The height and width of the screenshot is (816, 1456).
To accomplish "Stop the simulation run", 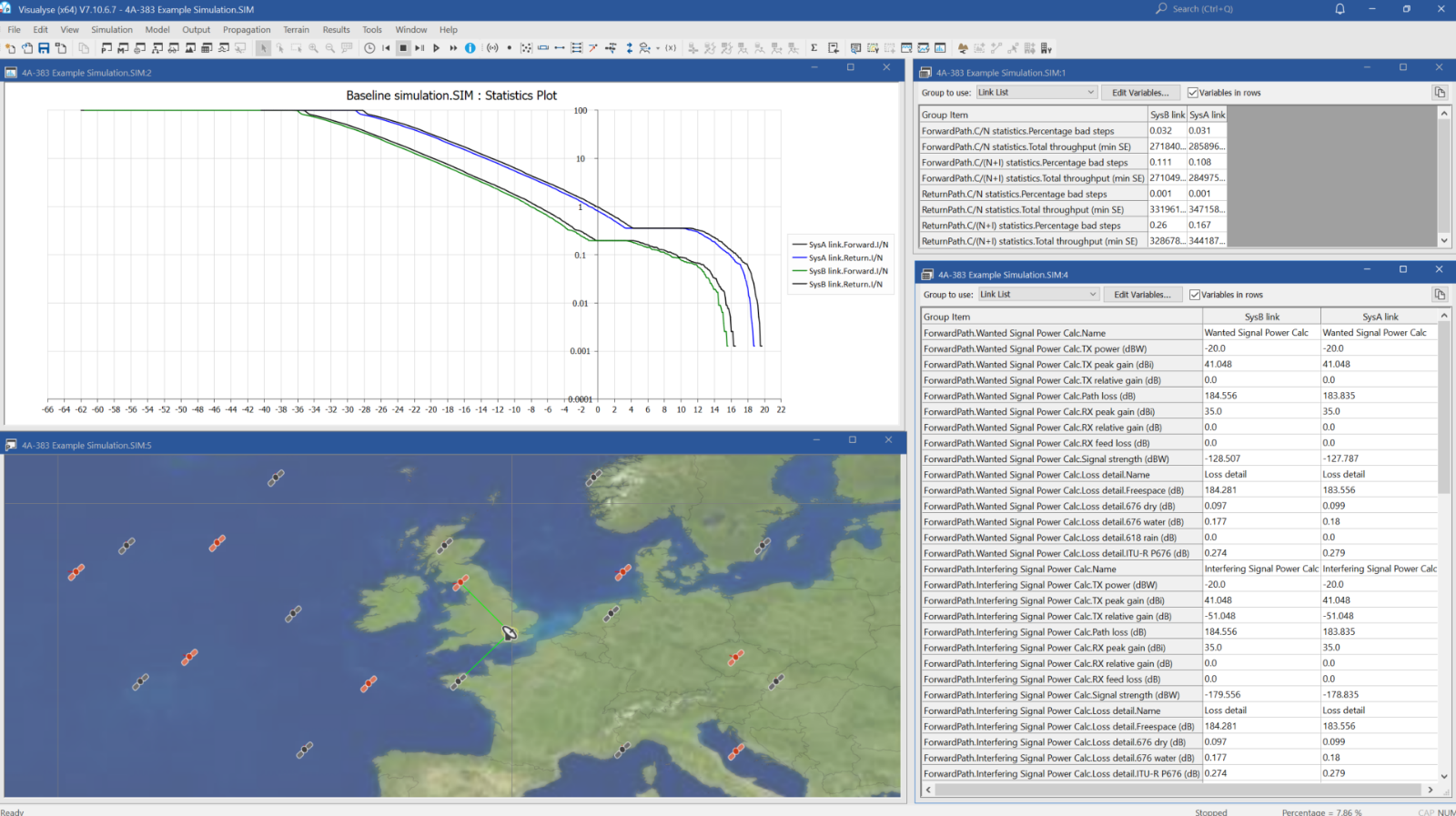I will pos(403,48).
